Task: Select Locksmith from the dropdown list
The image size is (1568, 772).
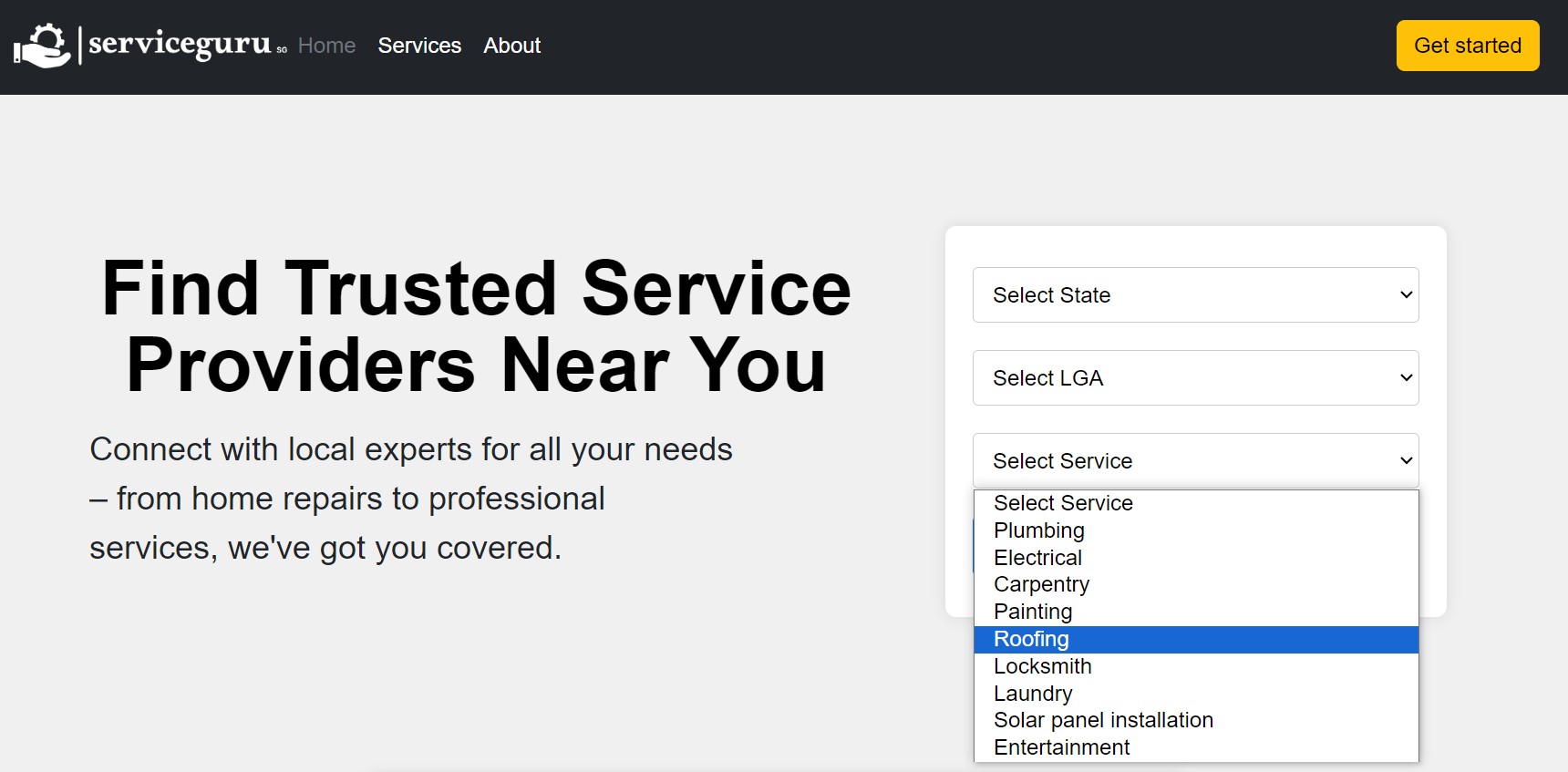Action: tap(1042, 666)
